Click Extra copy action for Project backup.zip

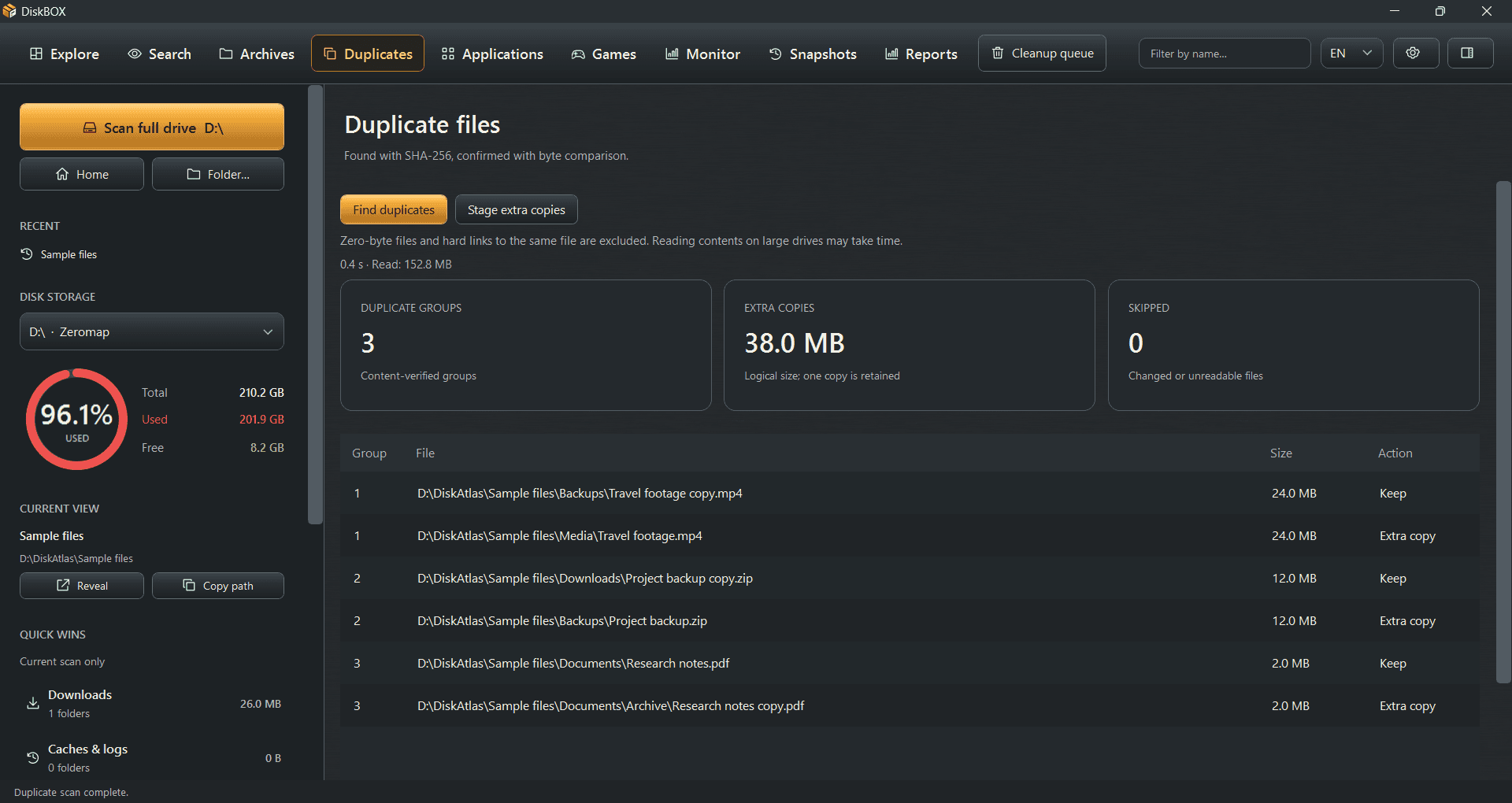tap(1408, 621)
